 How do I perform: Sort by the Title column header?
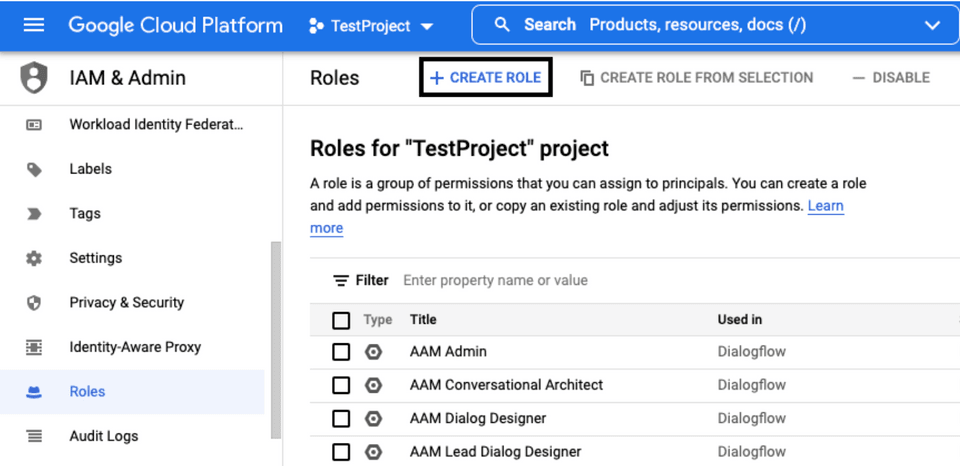point(423,319)
